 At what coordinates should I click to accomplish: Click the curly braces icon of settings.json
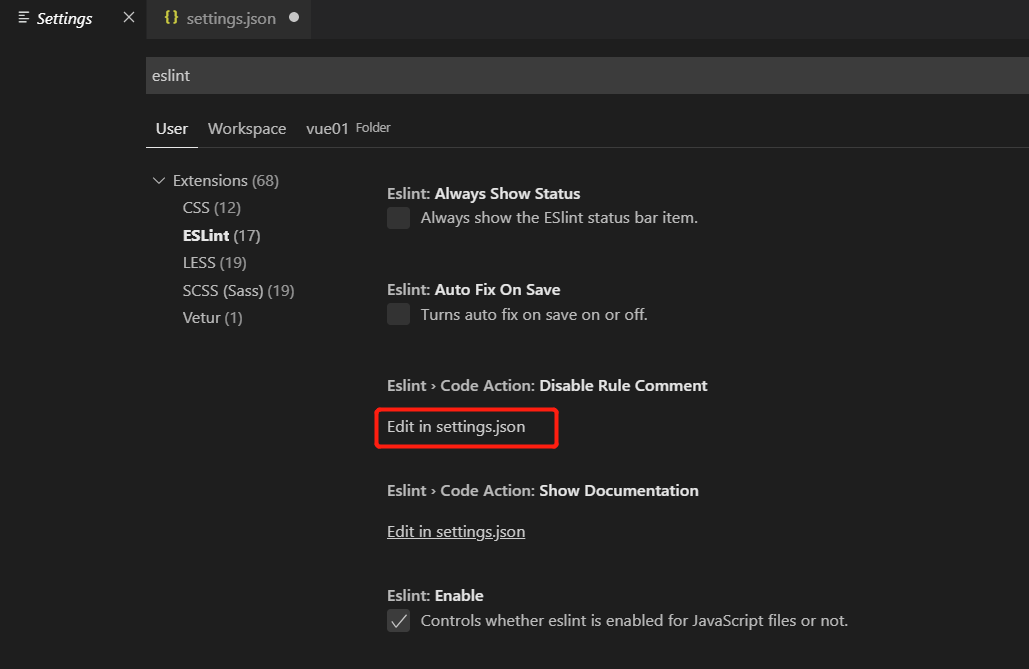pyautogui.click(x=171, y=18)
